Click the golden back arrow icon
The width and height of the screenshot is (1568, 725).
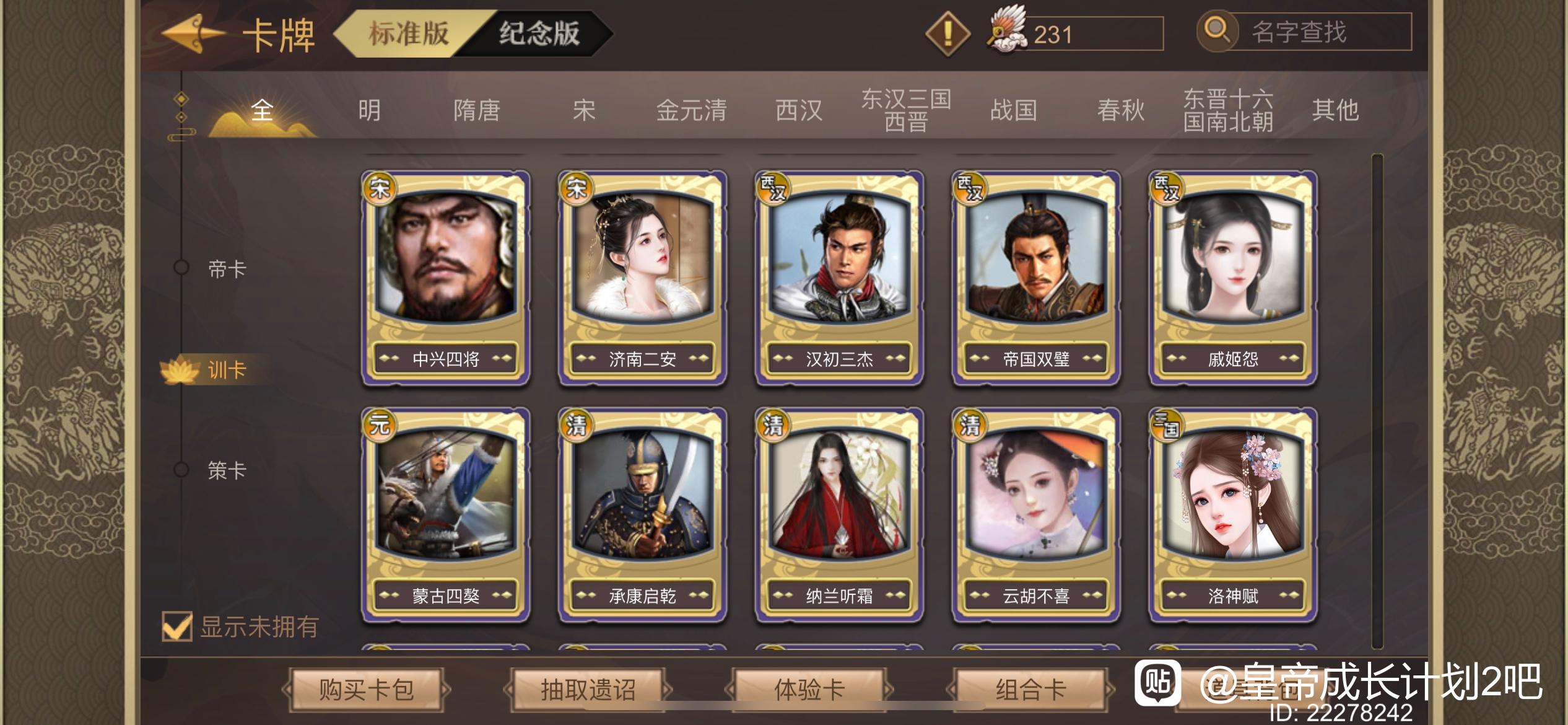tap(193, 33)
